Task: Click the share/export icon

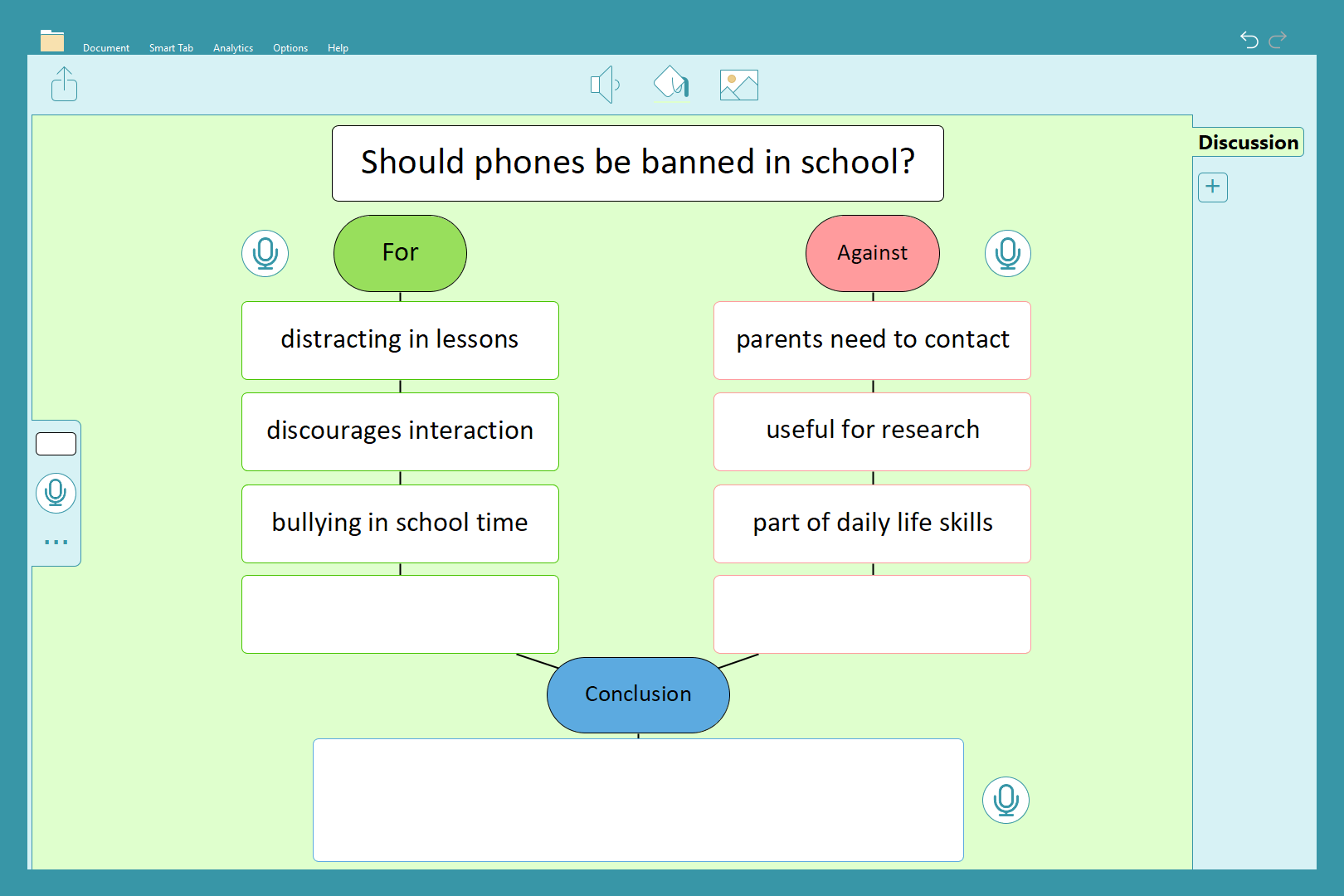Action: [x=64, y=84]
